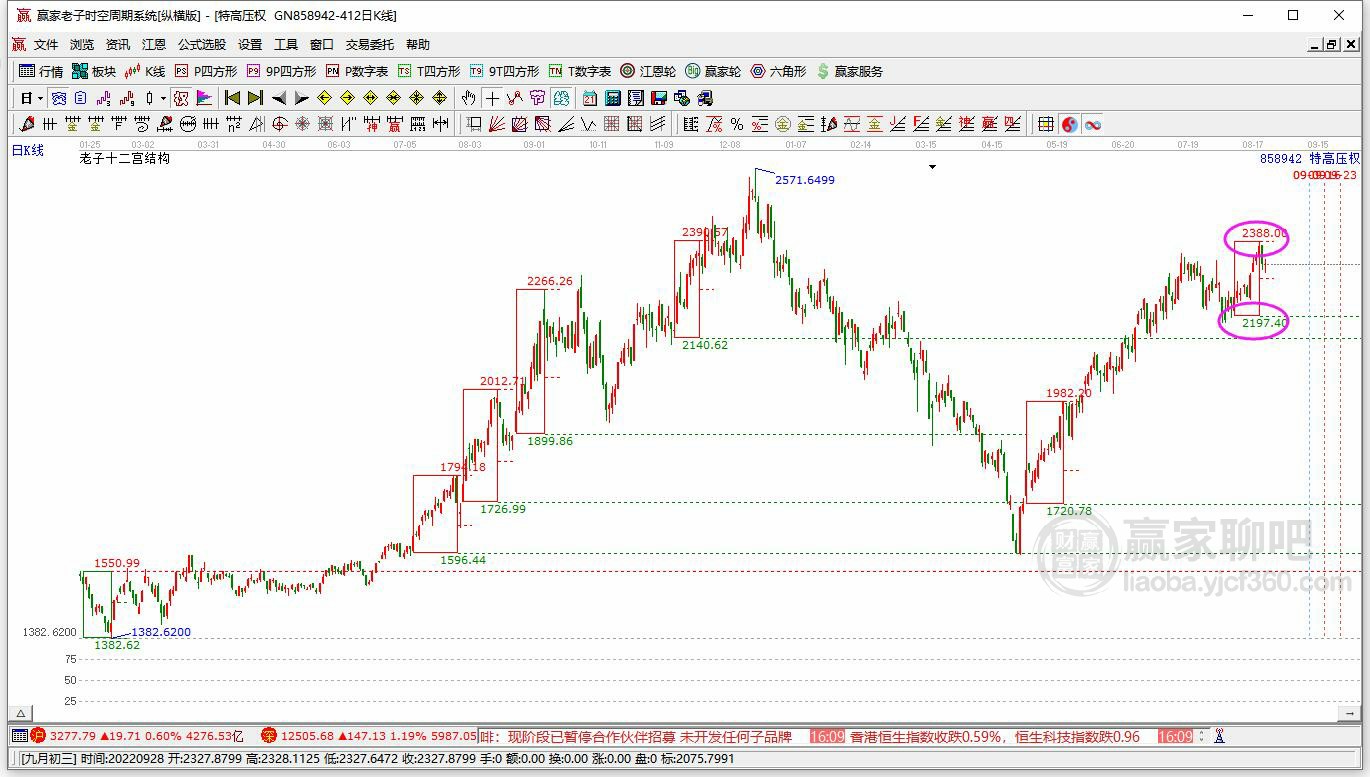Open the 帮助 menu
1370x777 pixels.
418,45
